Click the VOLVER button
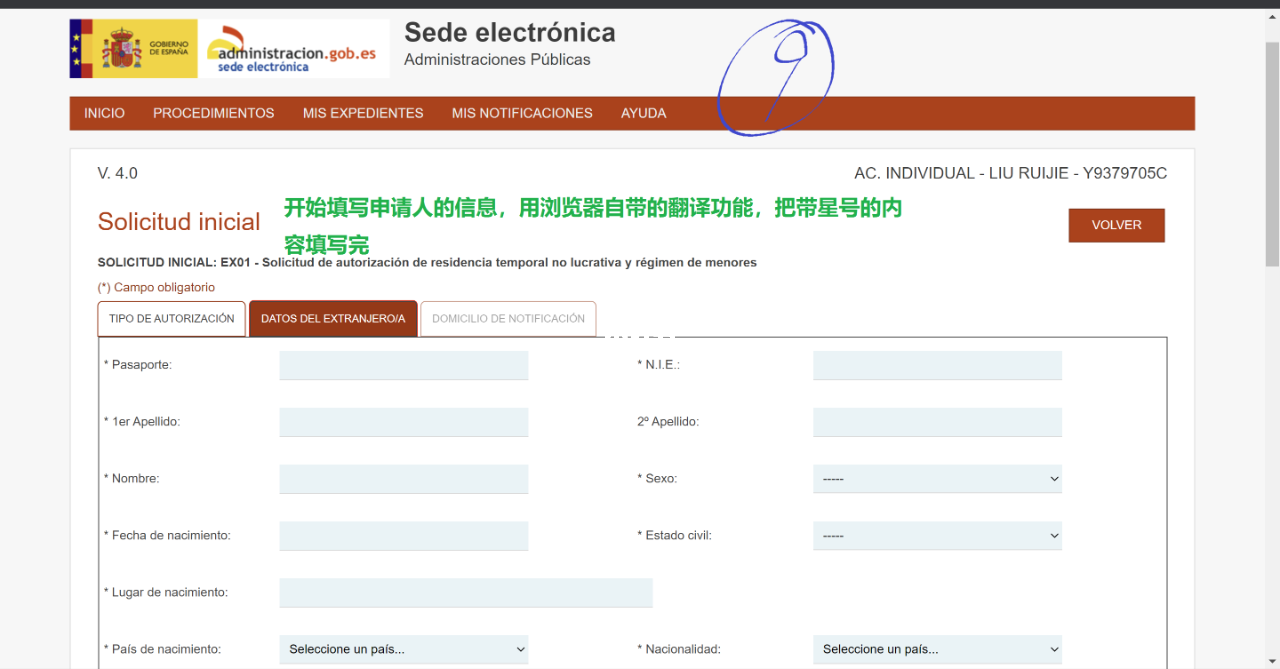The width and height of the screenshot is (1280, 669). tap(1116, 225)
